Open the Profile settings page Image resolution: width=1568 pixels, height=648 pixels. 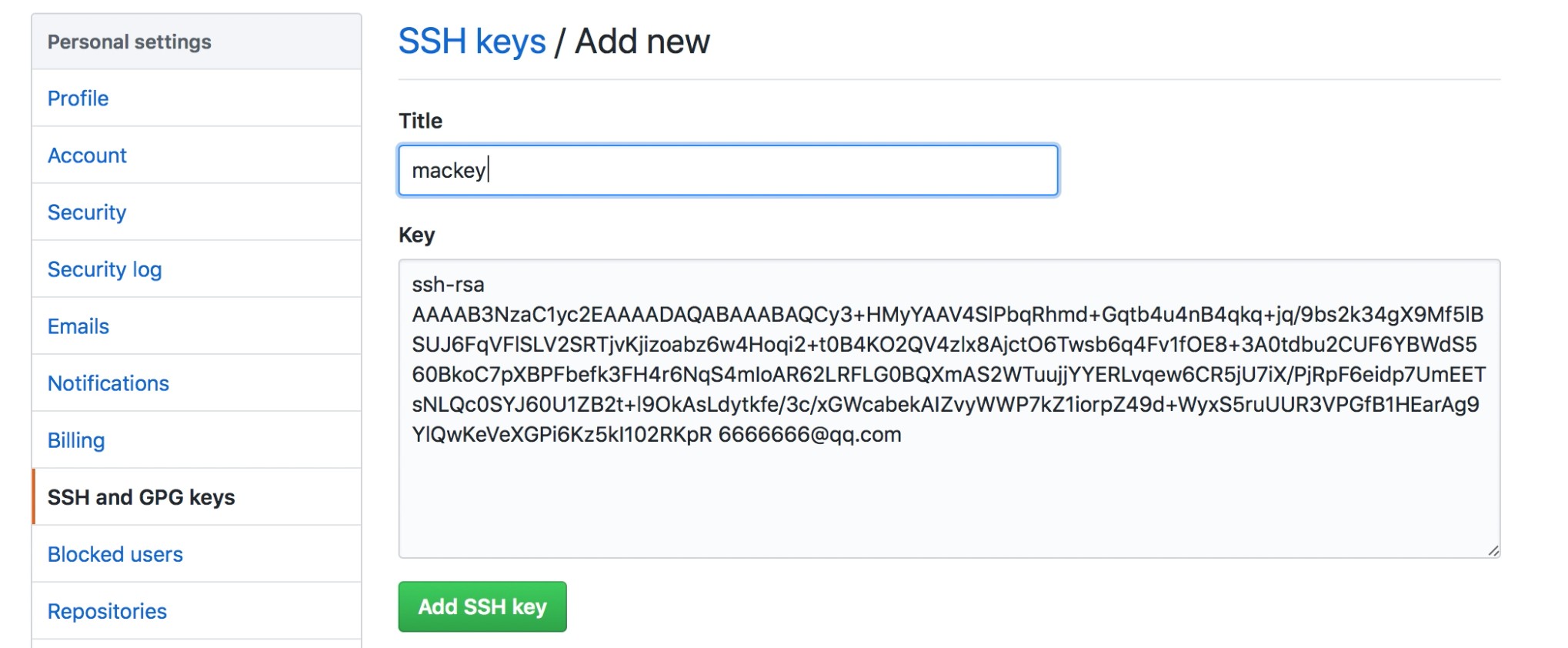[x=77, y=98]
